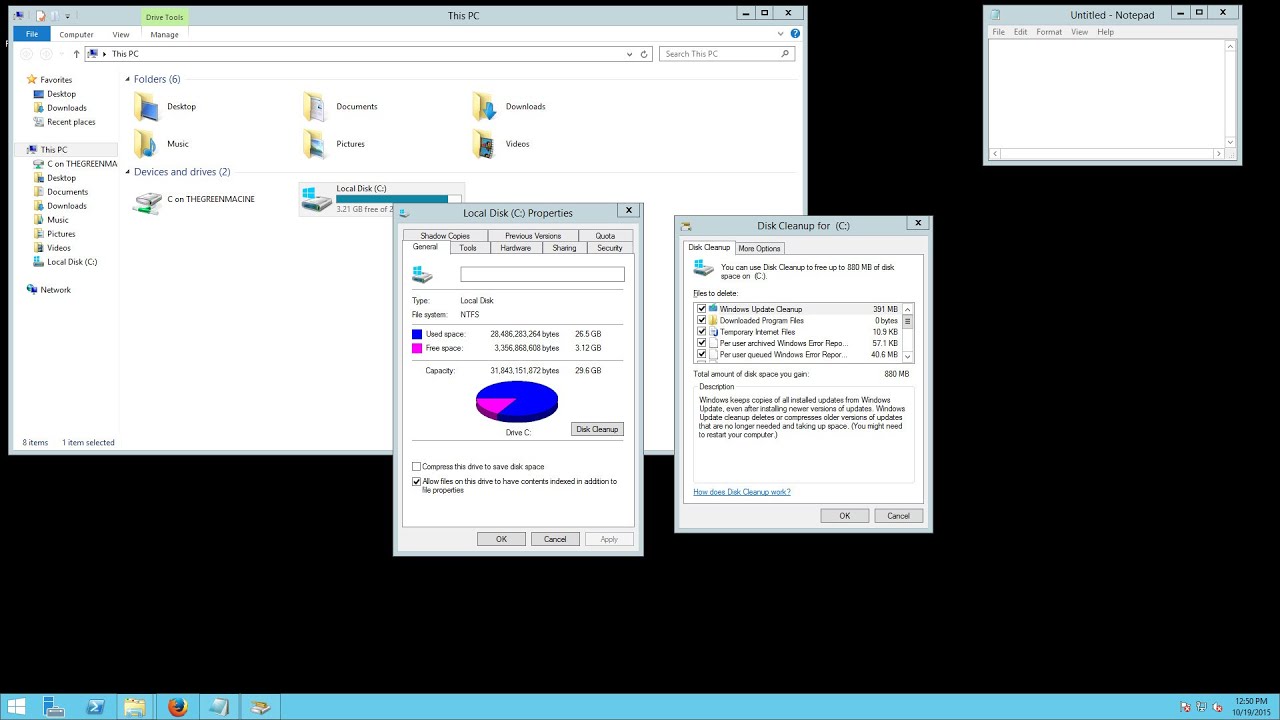Open the How does Disk Cleanup work link
The height and width of the screenshot is (720, 1280).
coord(742,492)
